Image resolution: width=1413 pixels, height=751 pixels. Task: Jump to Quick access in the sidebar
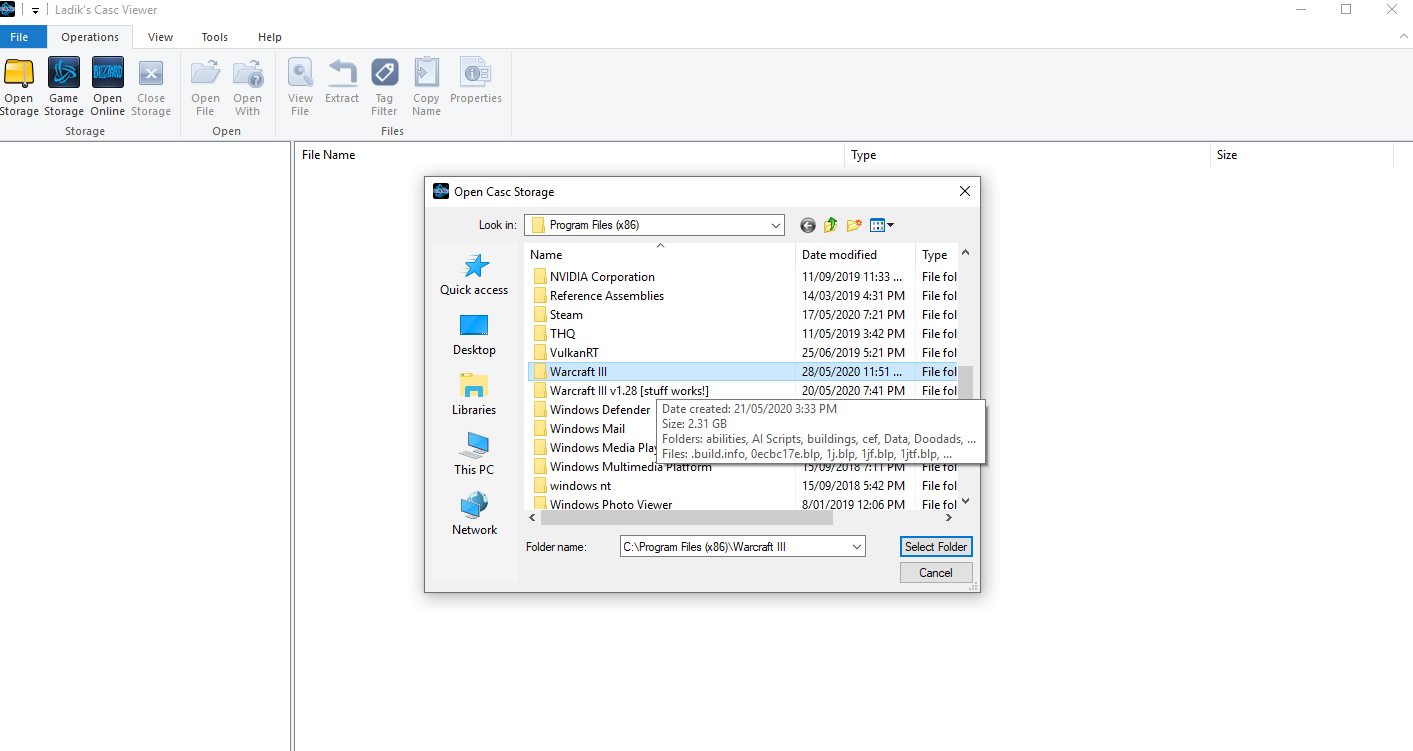474,274
